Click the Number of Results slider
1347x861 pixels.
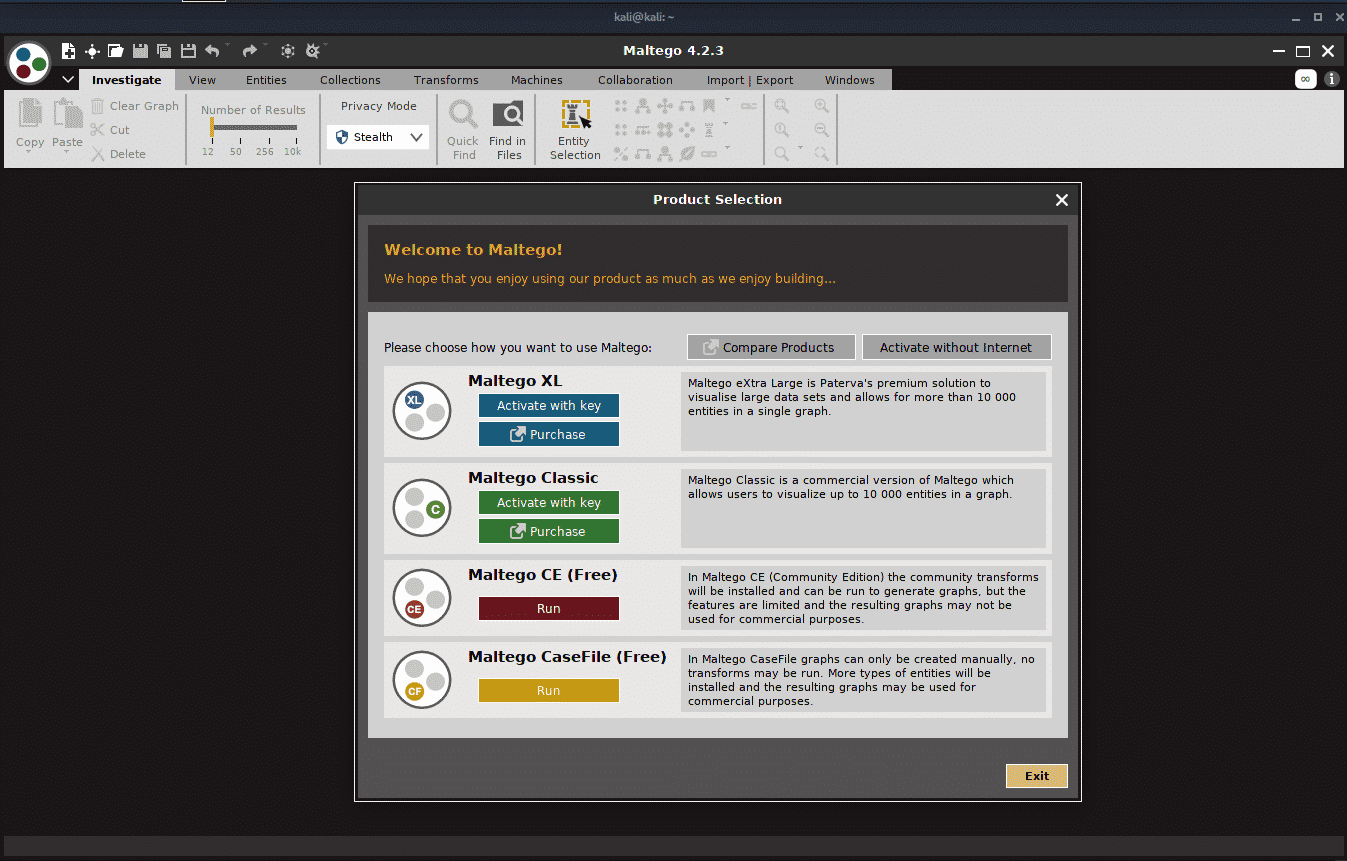pos(251,128)
